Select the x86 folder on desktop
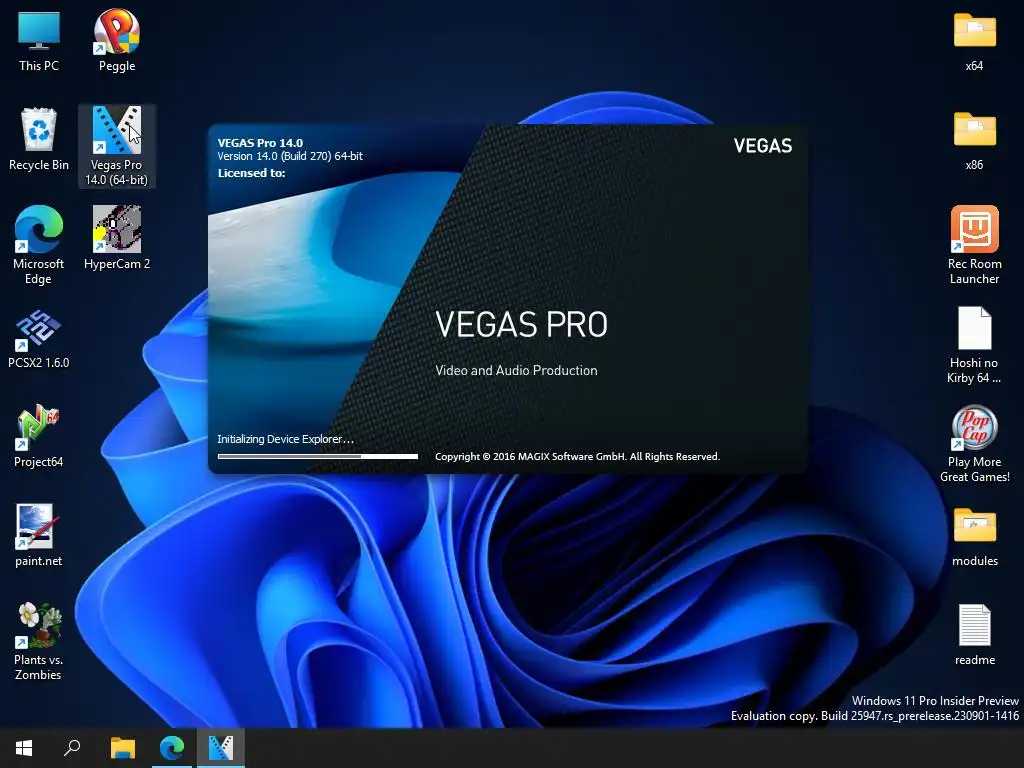This screenshot has height=768, width=1024. tap(974, 140)
